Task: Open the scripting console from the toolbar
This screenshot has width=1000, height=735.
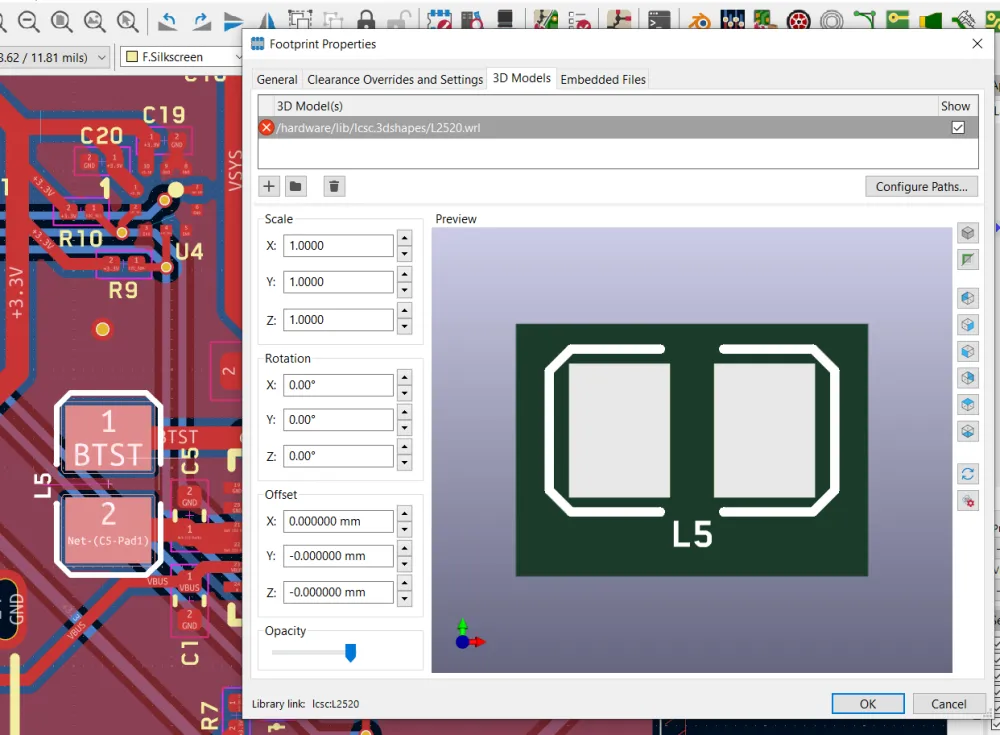Action: [657, 20]
